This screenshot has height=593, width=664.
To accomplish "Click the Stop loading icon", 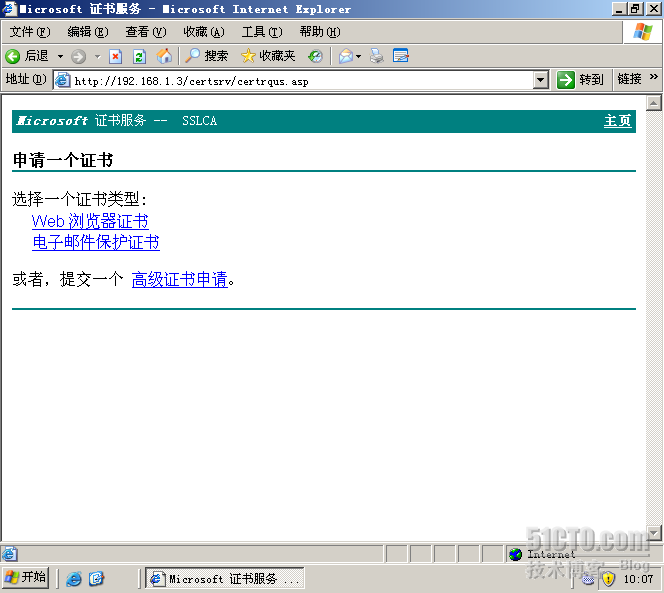I will [x=115, y=56].
